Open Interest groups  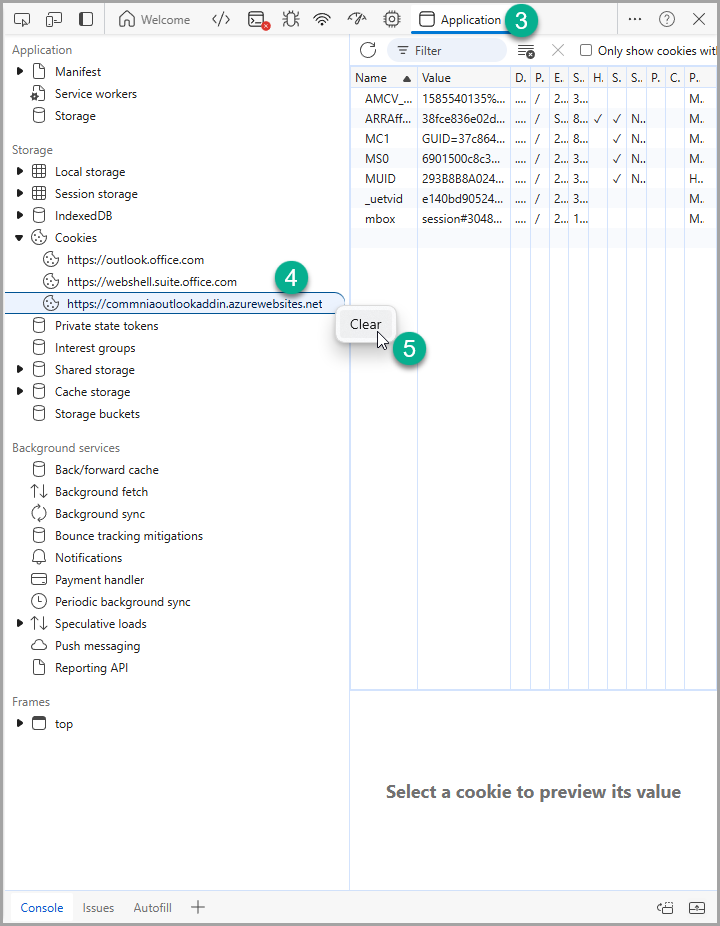click(x=95, y=348)
